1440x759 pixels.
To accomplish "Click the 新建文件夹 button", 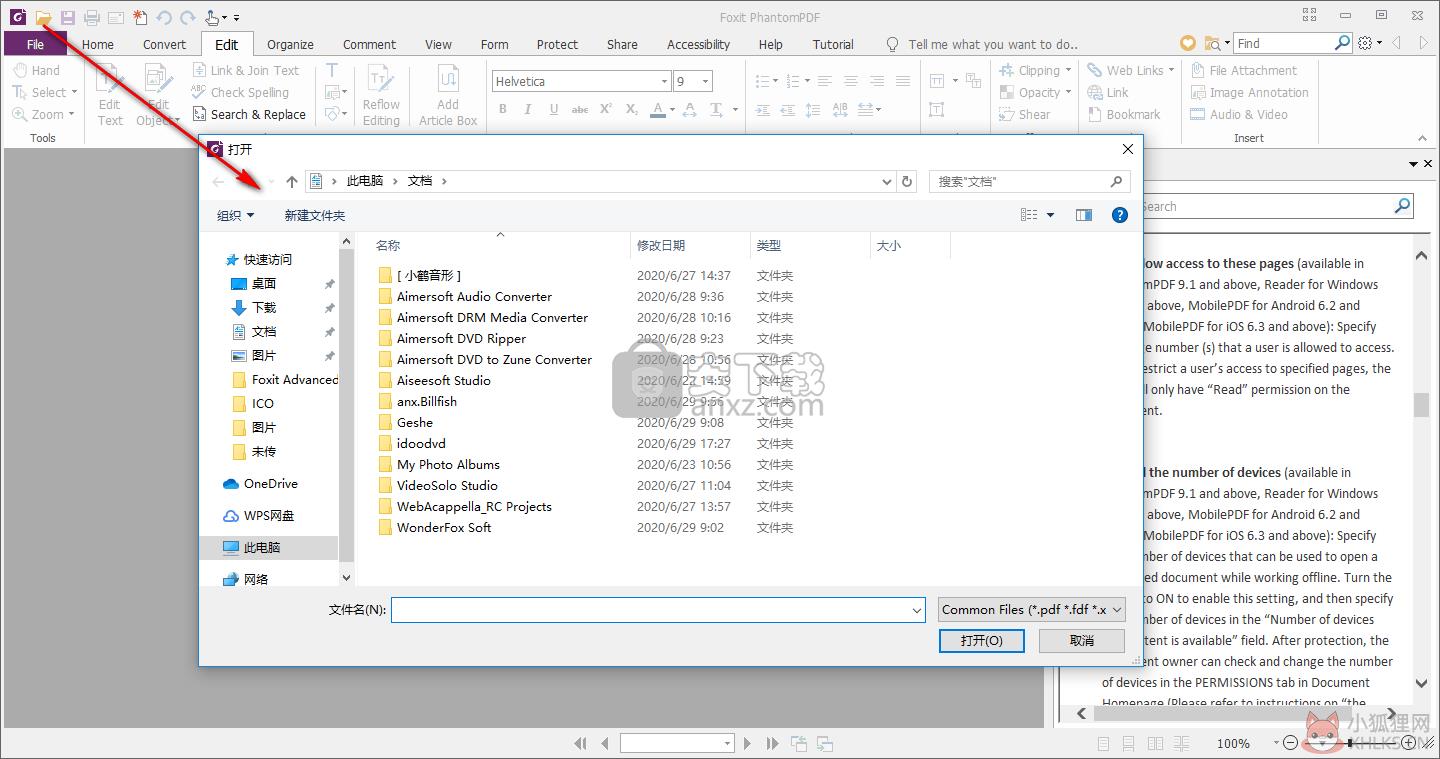I will click(x=314, y=215).
